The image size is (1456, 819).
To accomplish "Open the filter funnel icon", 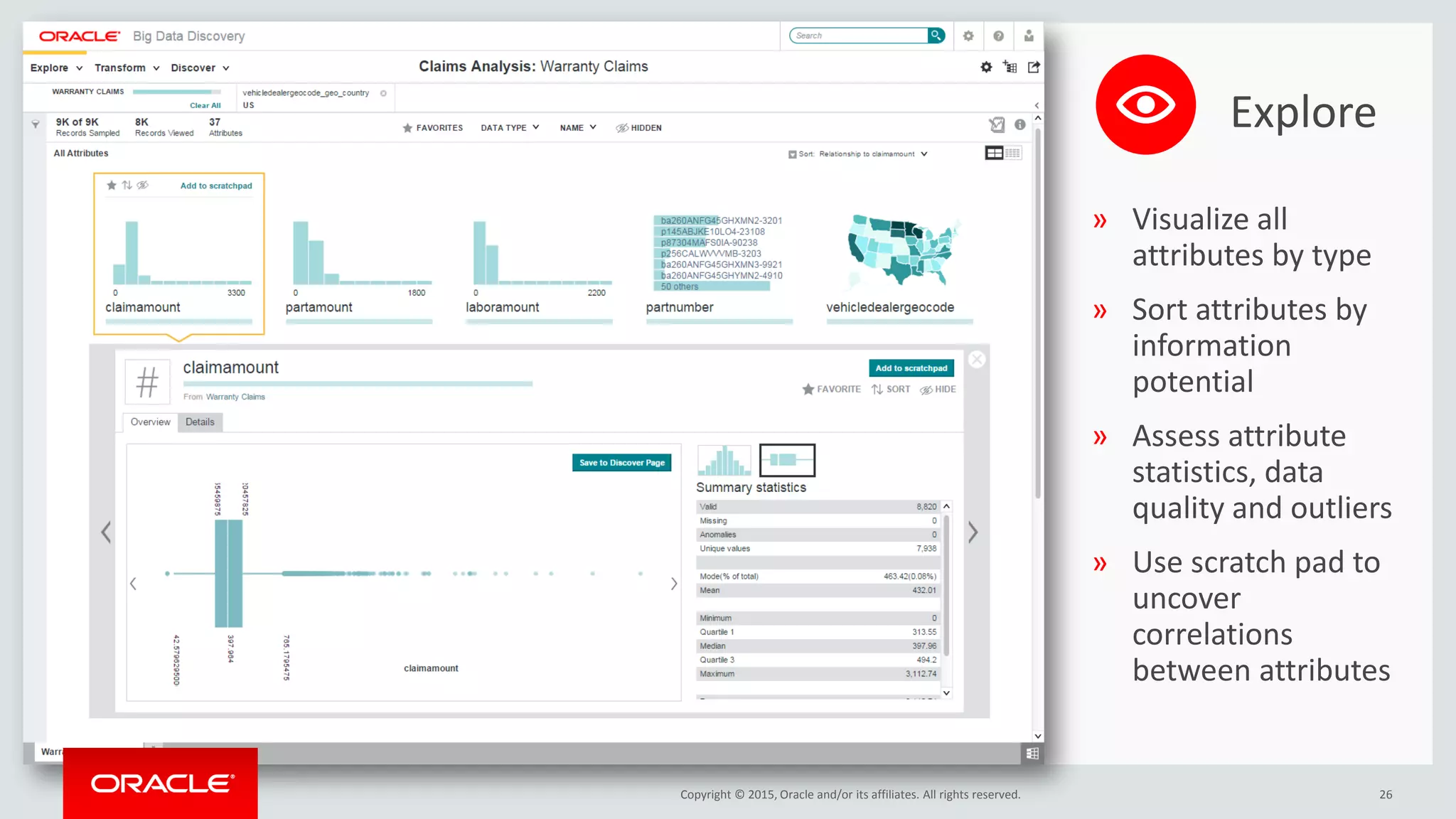I will coord(36,124).
